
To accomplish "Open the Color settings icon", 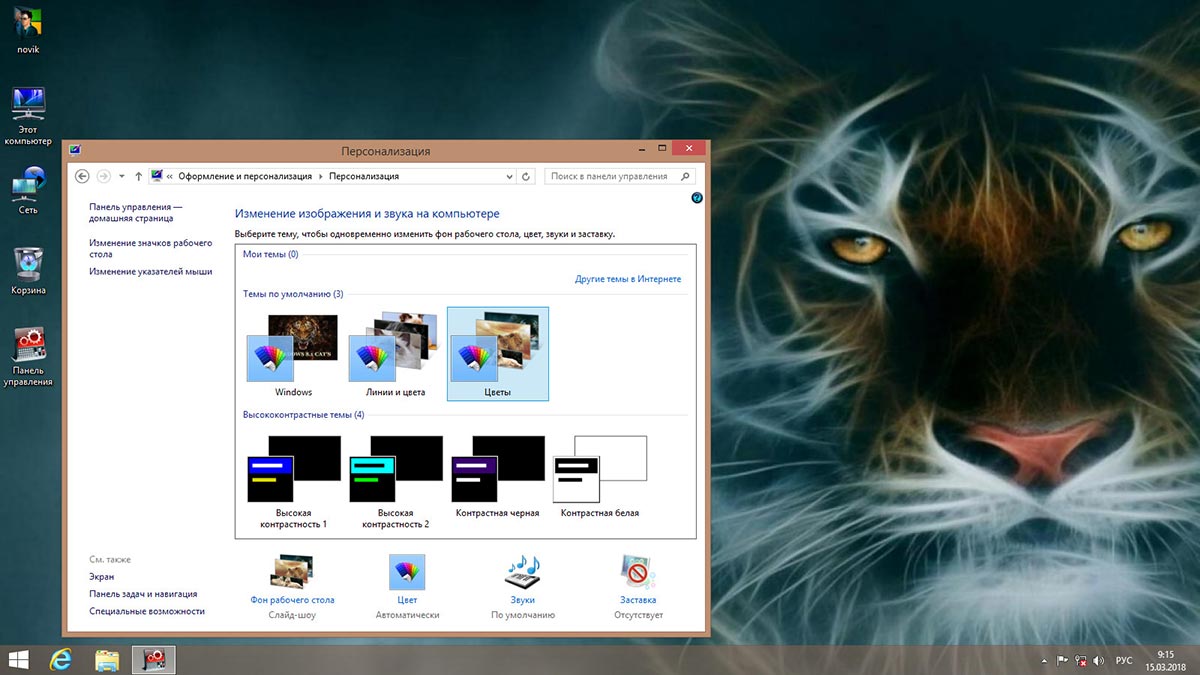I will 407,572.
